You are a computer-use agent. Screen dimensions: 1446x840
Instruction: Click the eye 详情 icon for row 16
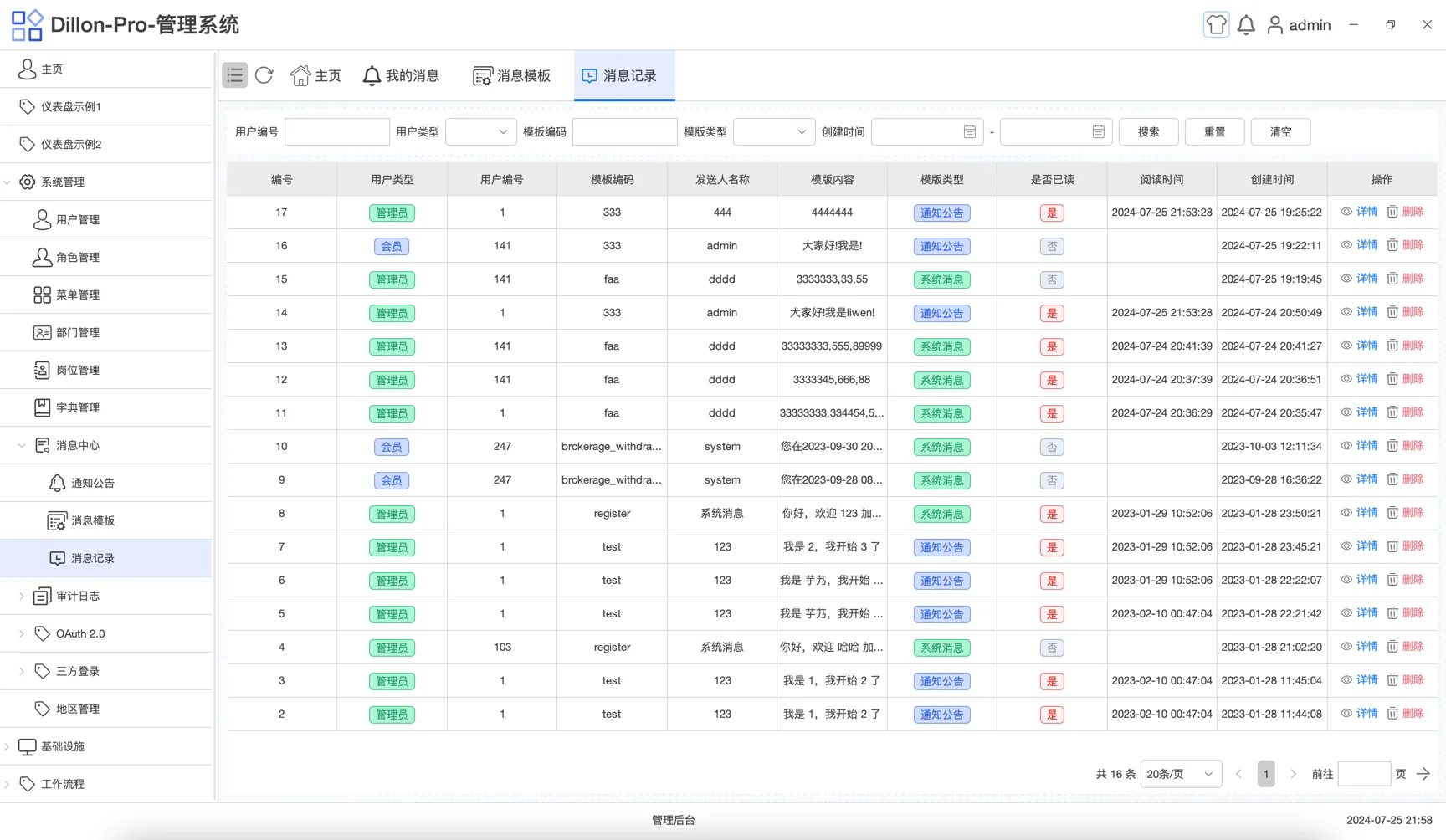pyautogui.click(x=1346, y=245)
